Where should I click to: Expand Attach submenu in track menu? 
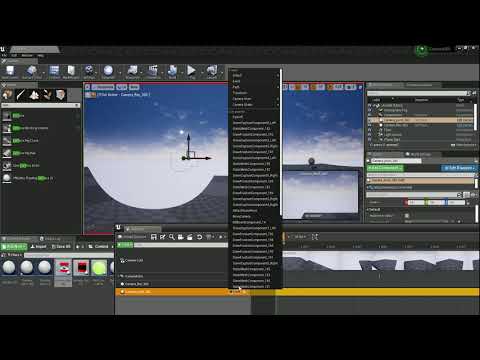pos(255,75)
